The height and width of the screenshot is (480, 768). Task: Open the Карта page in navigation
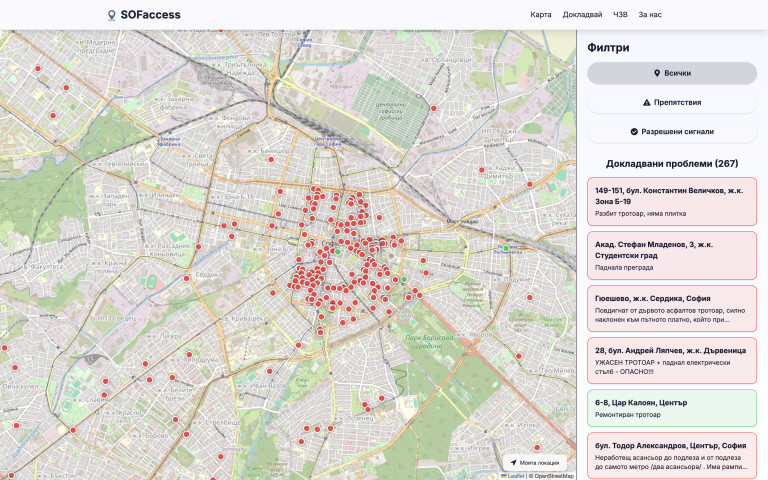[x=541, y=15]
